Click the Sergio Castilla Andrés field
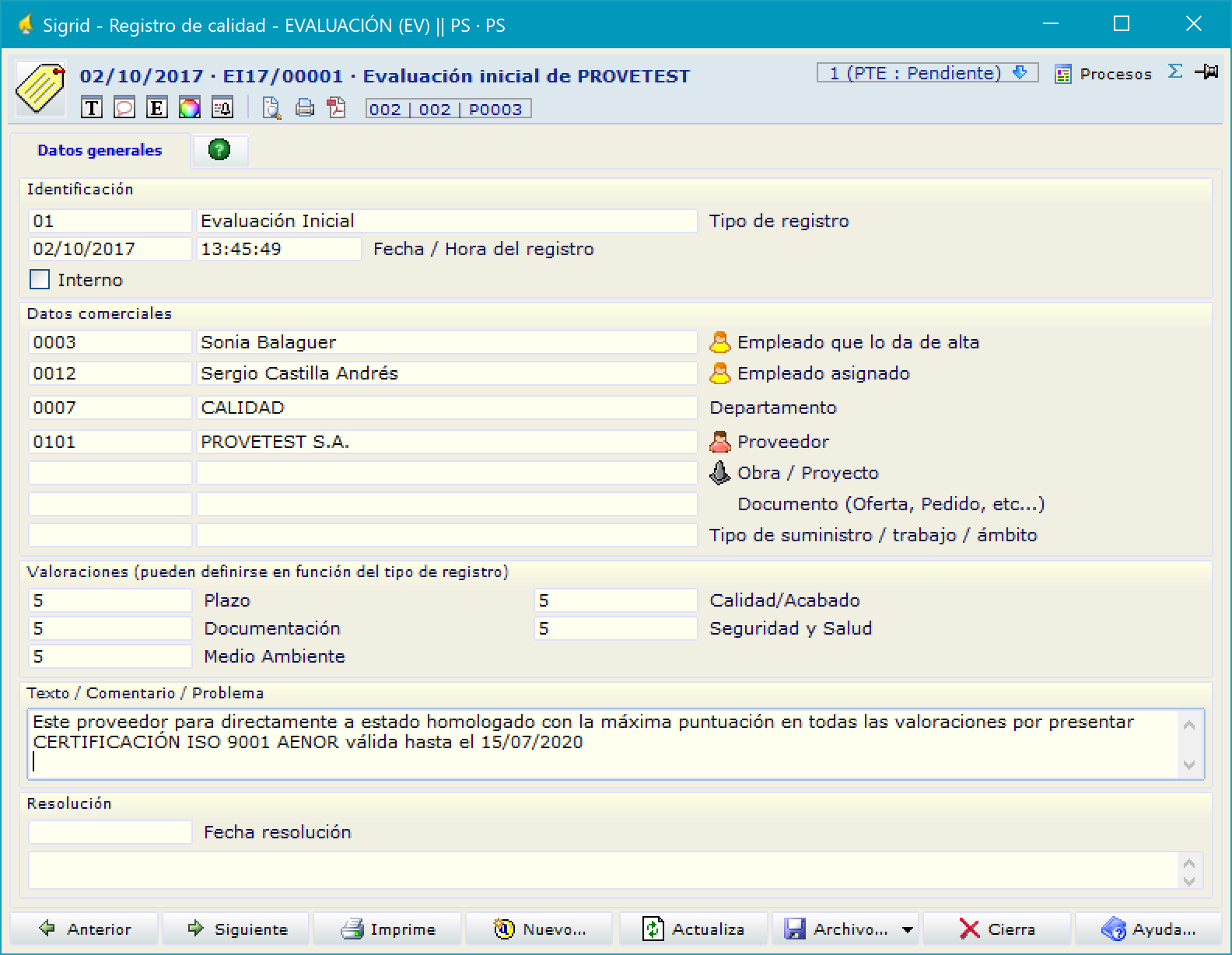 coord(446,373)
